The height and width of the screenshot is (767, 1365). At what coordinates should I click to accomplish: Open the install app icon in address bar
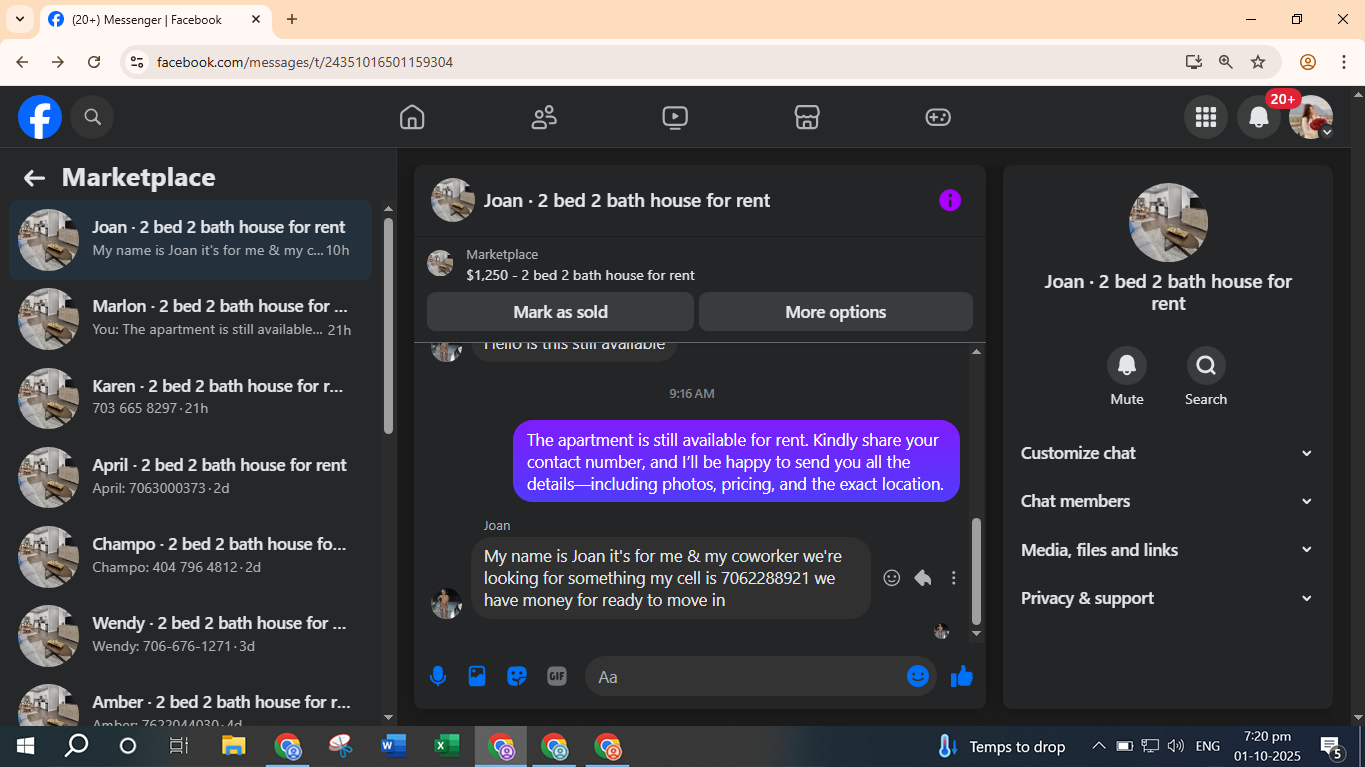click(1193, 62)
